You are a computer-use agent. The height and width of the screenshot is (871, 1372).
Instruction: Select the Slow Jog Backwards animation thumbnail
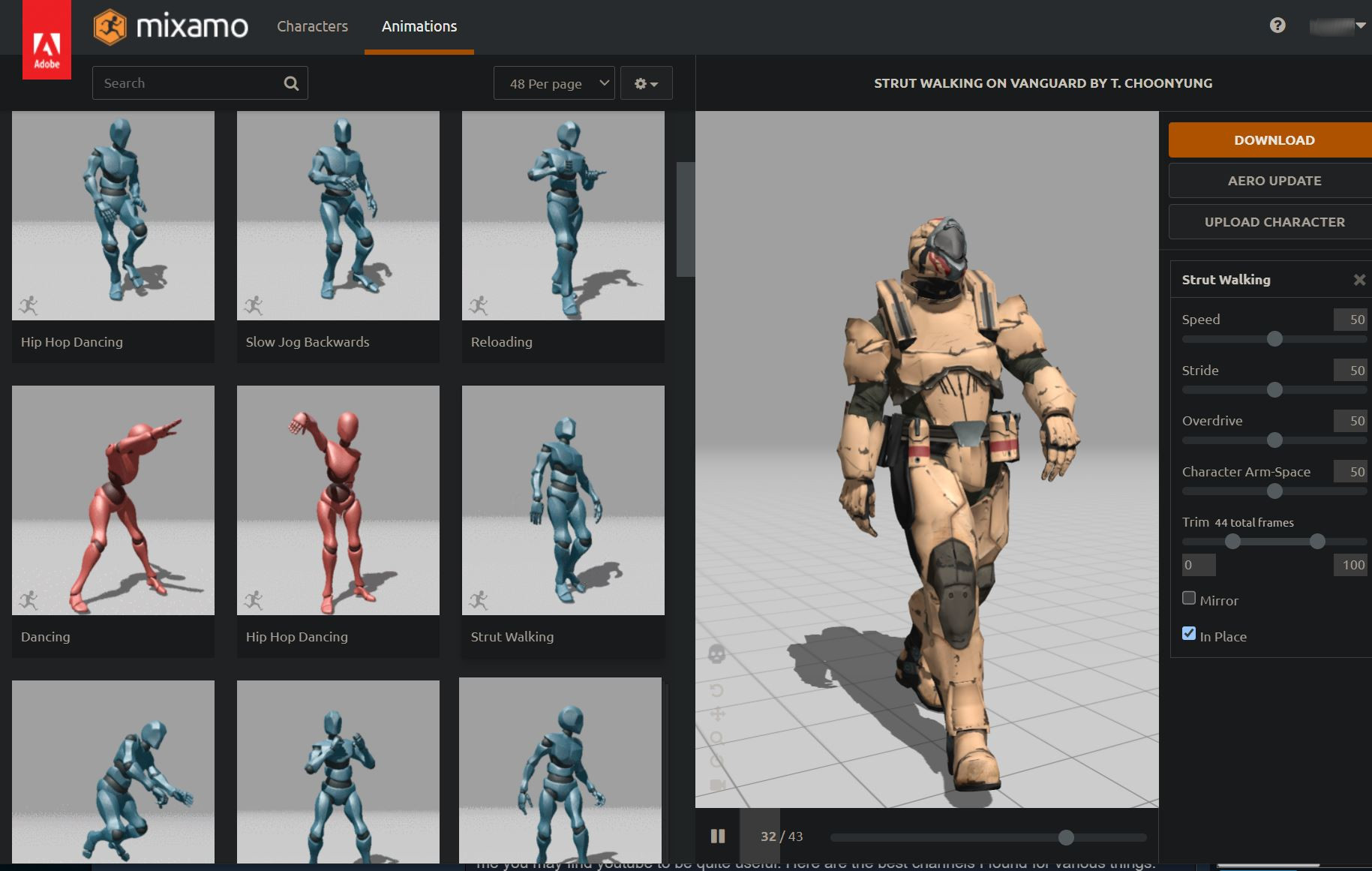338,216
